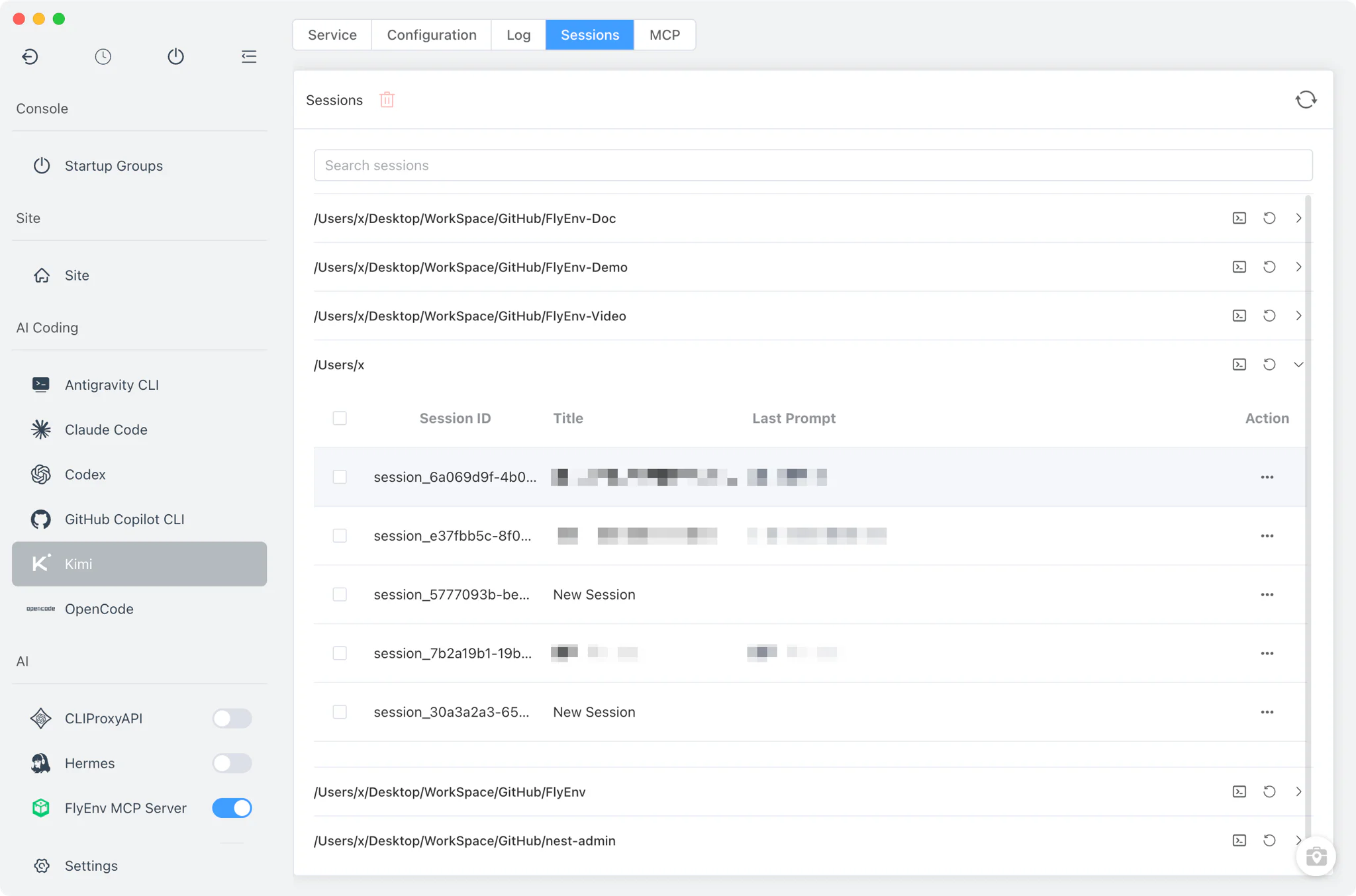The height and width of the screenshot is (896, 1356).
Task: Open Startup Groups in the sidebar
Action: tap(139, 166)
